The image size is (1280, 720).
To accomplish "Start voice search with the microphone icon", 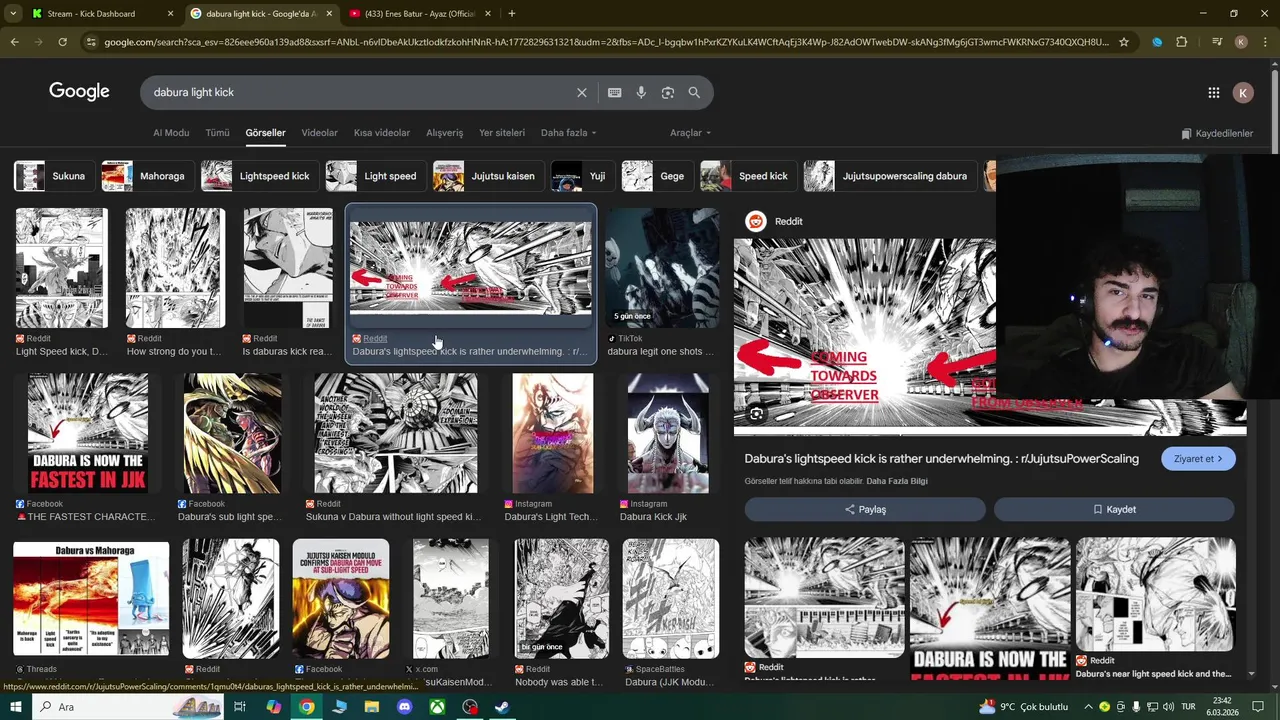I will (x=641, y=92).
